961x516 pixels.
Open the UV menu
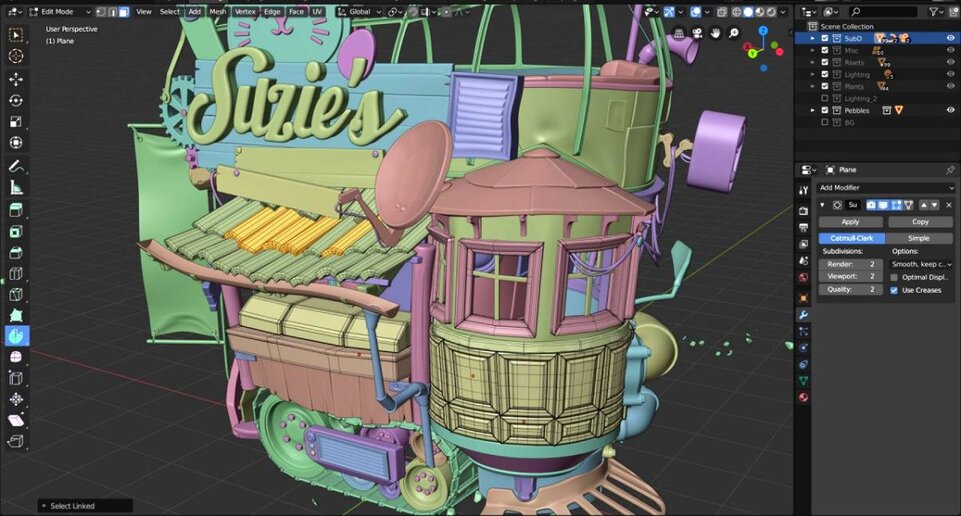(x=317, y=12)
